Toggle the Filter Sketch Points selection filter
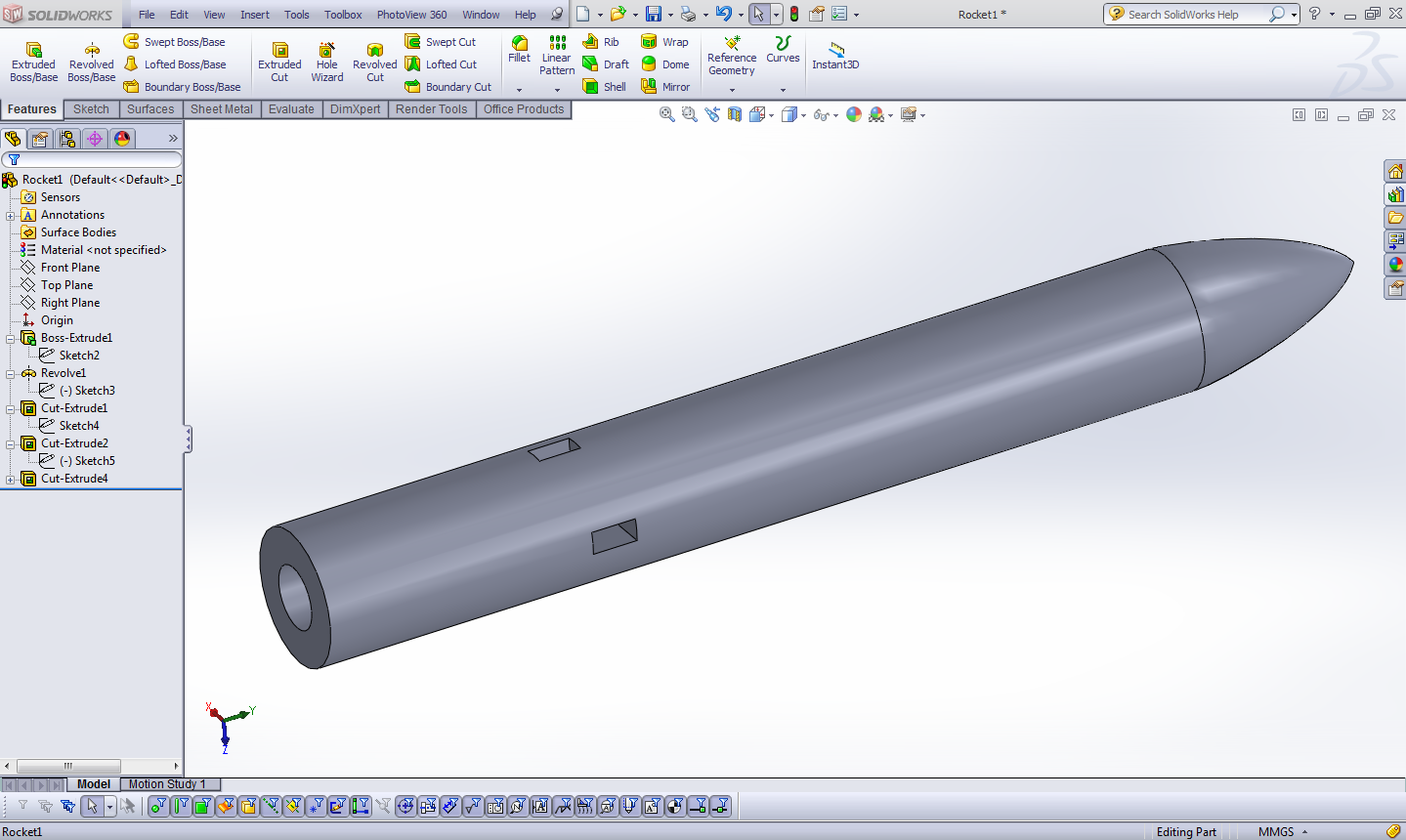This screenshot has height=840, width=1406. (315, 806)
